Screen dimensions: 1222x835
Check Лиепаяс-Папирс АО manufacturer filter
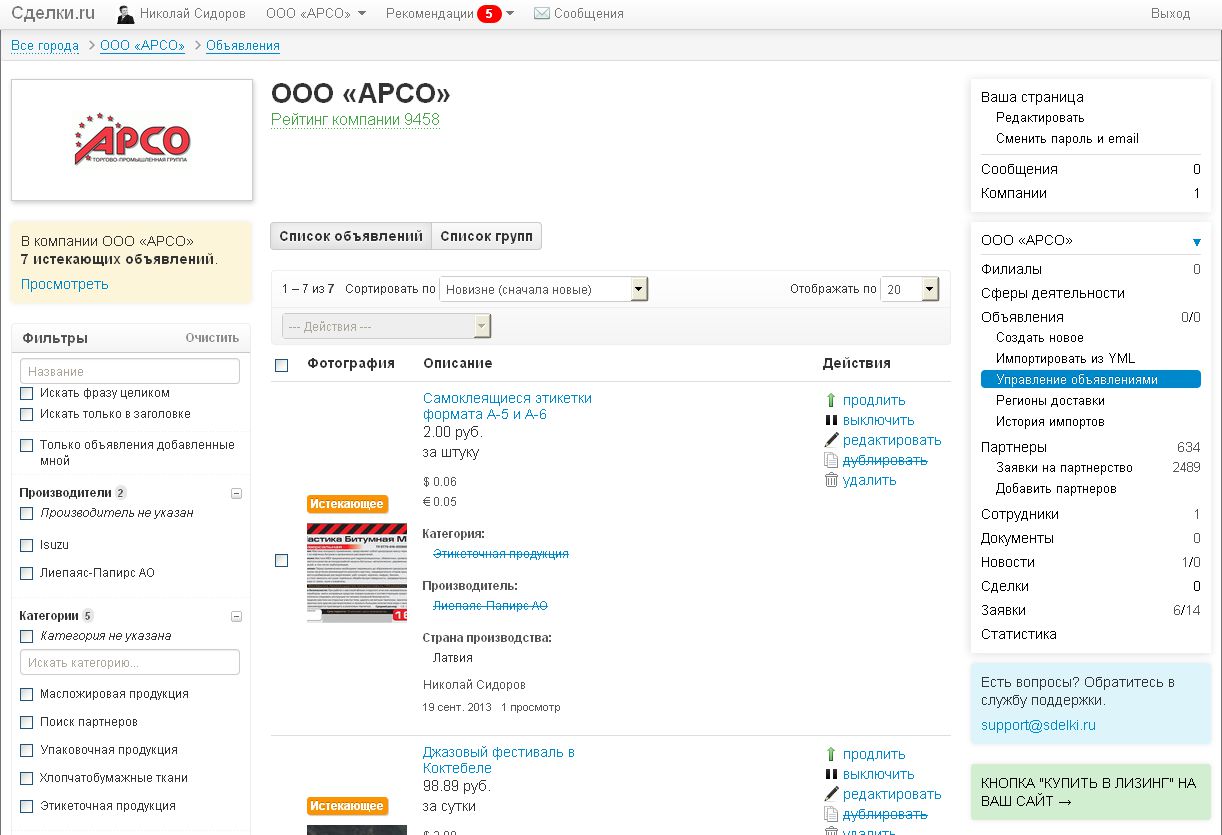[x=27, y=573]
